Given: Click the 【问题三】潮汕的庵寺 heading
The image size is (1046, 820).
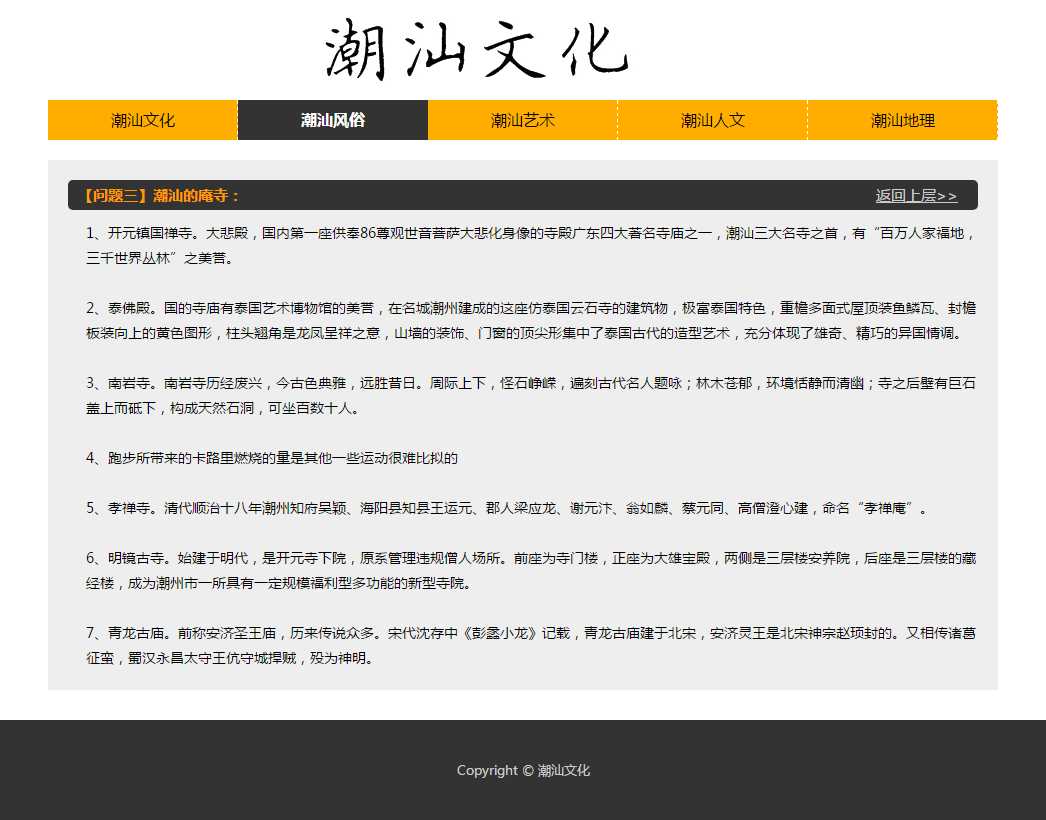Looking at the screenshot, I should click(160, 196).
